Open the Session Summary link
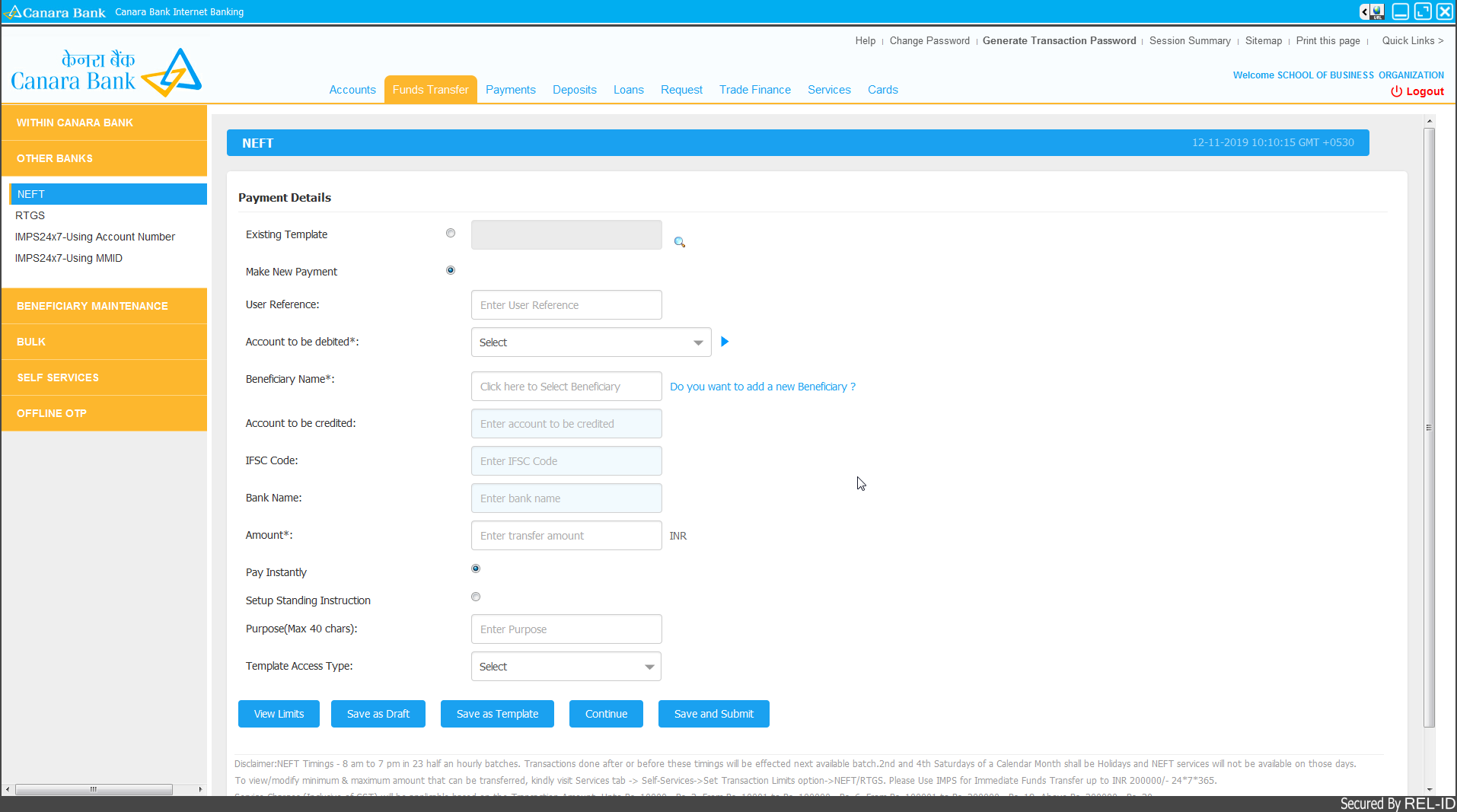Image resolution: width=1457 pixels, height=812 pixels. [1190, 40]
